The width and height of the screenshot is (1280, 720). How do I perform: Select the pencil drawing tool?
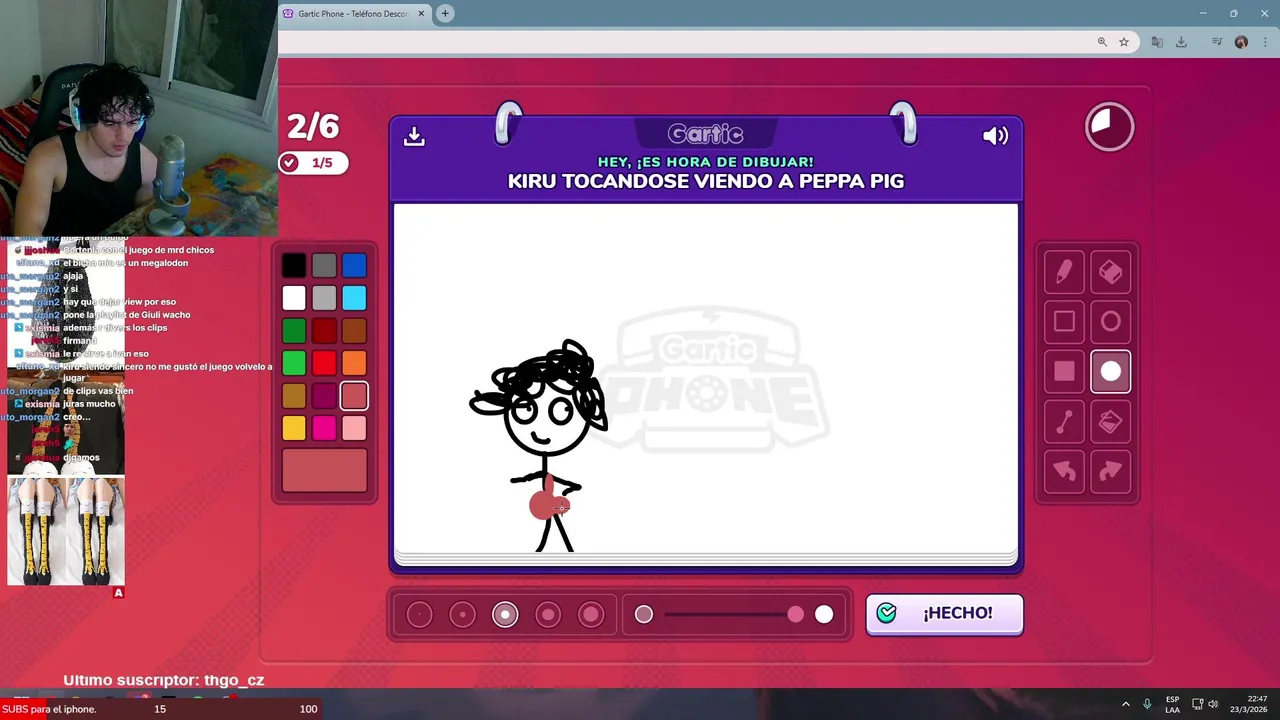[1064, 271]
